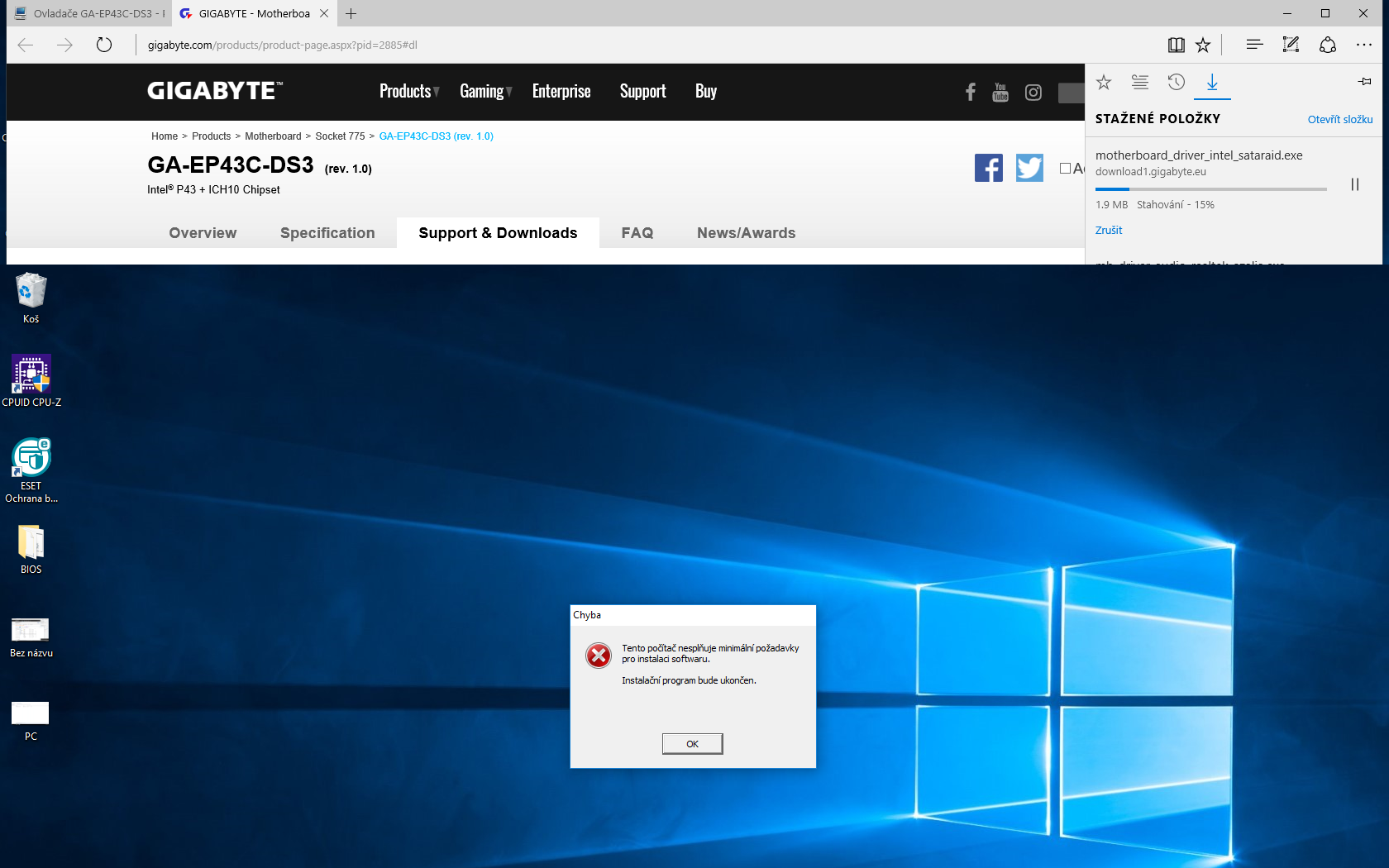Switch to the FAQ tab
Viewport: 1389px width, 868px height.
click(x=637, y=233)
